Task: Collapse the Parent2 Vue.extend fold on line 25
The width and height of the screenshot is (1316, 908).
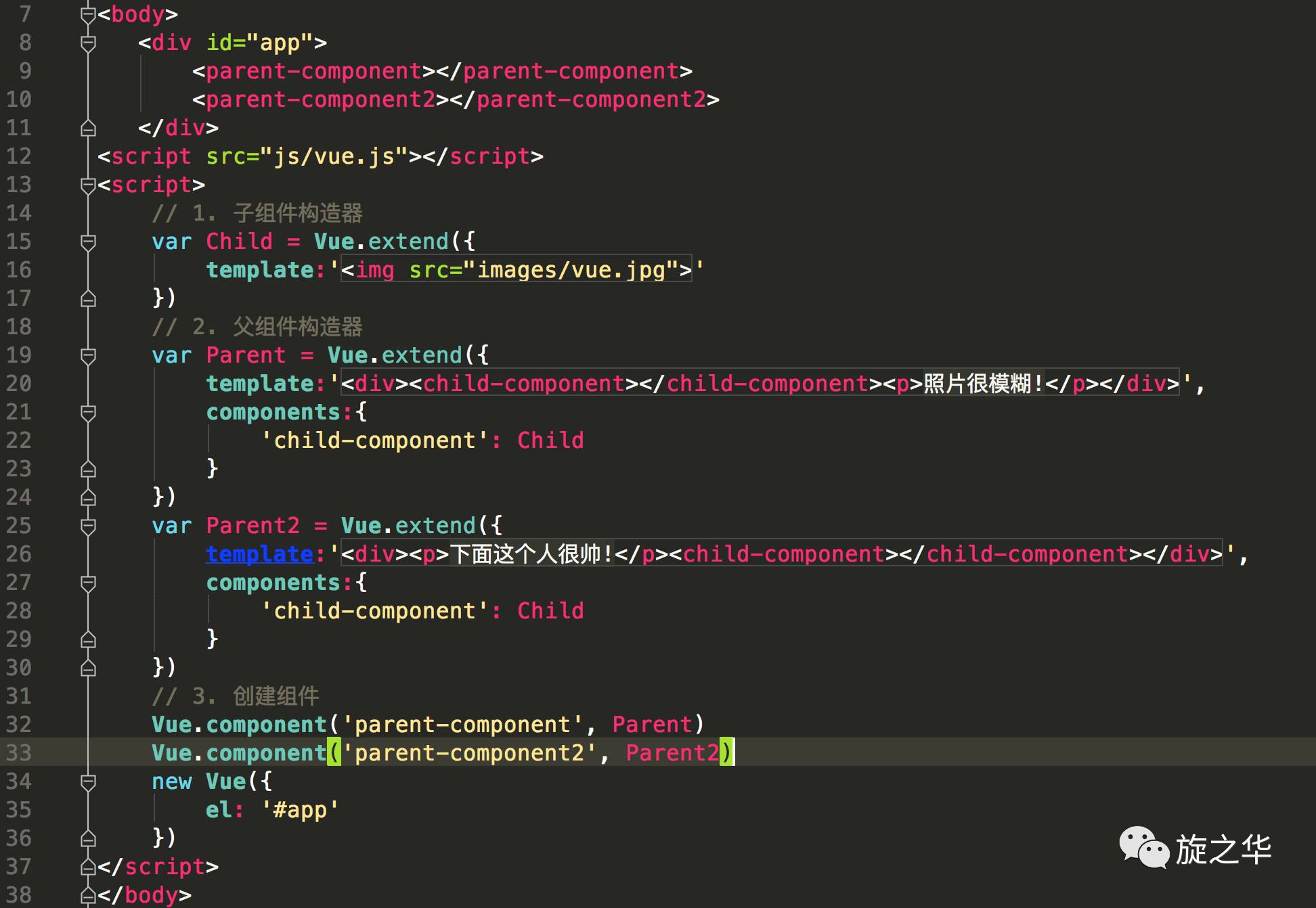Action: click(88, 526)
